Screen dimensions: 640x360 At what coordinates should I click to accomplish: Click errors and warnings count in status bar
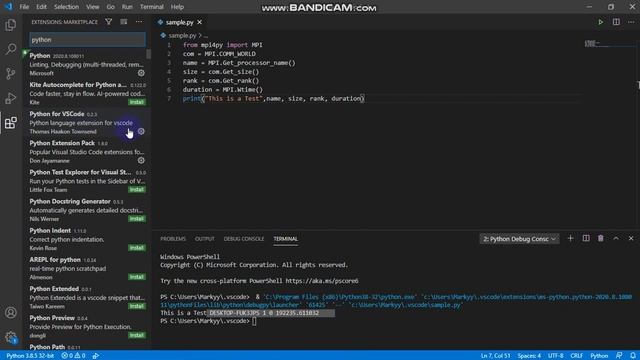click(x=73, y=356)
